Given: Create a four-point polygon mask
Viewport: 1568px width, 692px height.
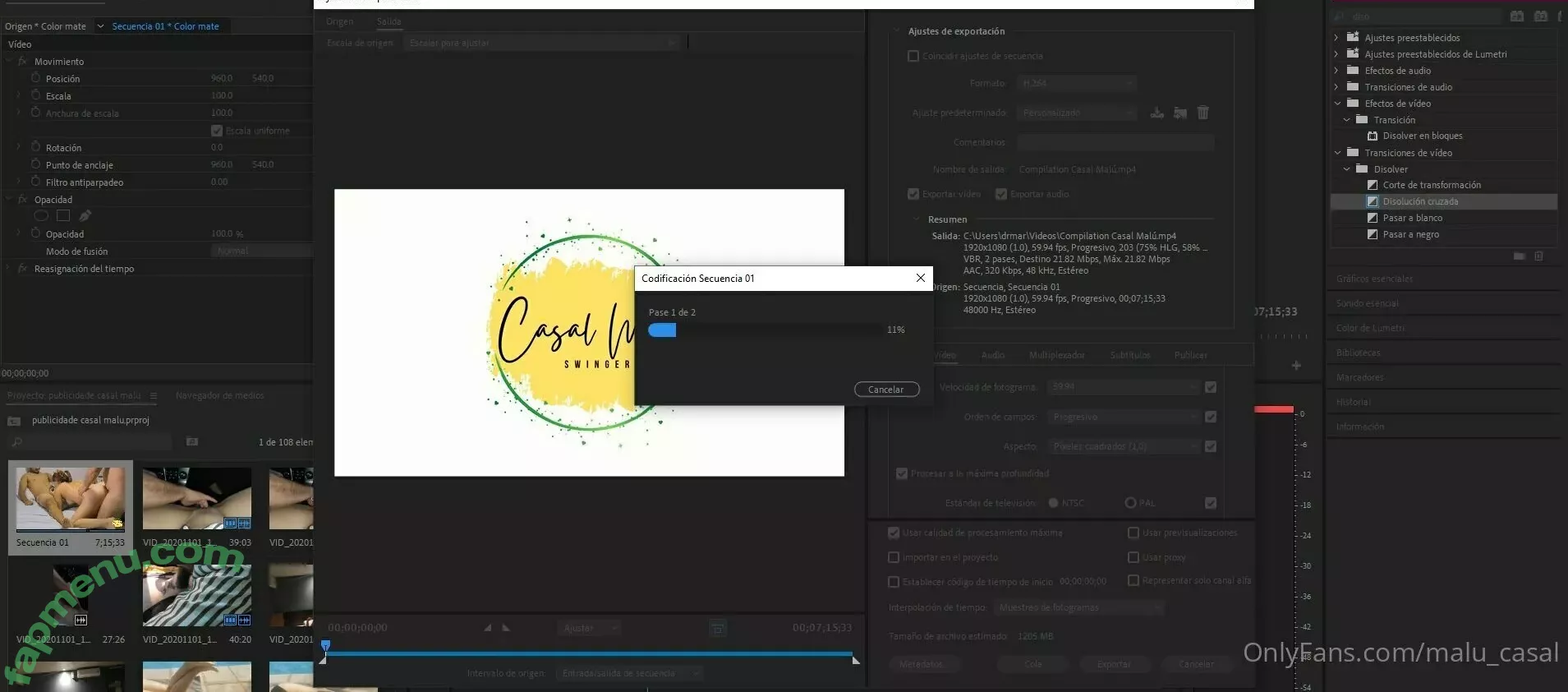Looking at the screenshot, I should coord(63,215).
